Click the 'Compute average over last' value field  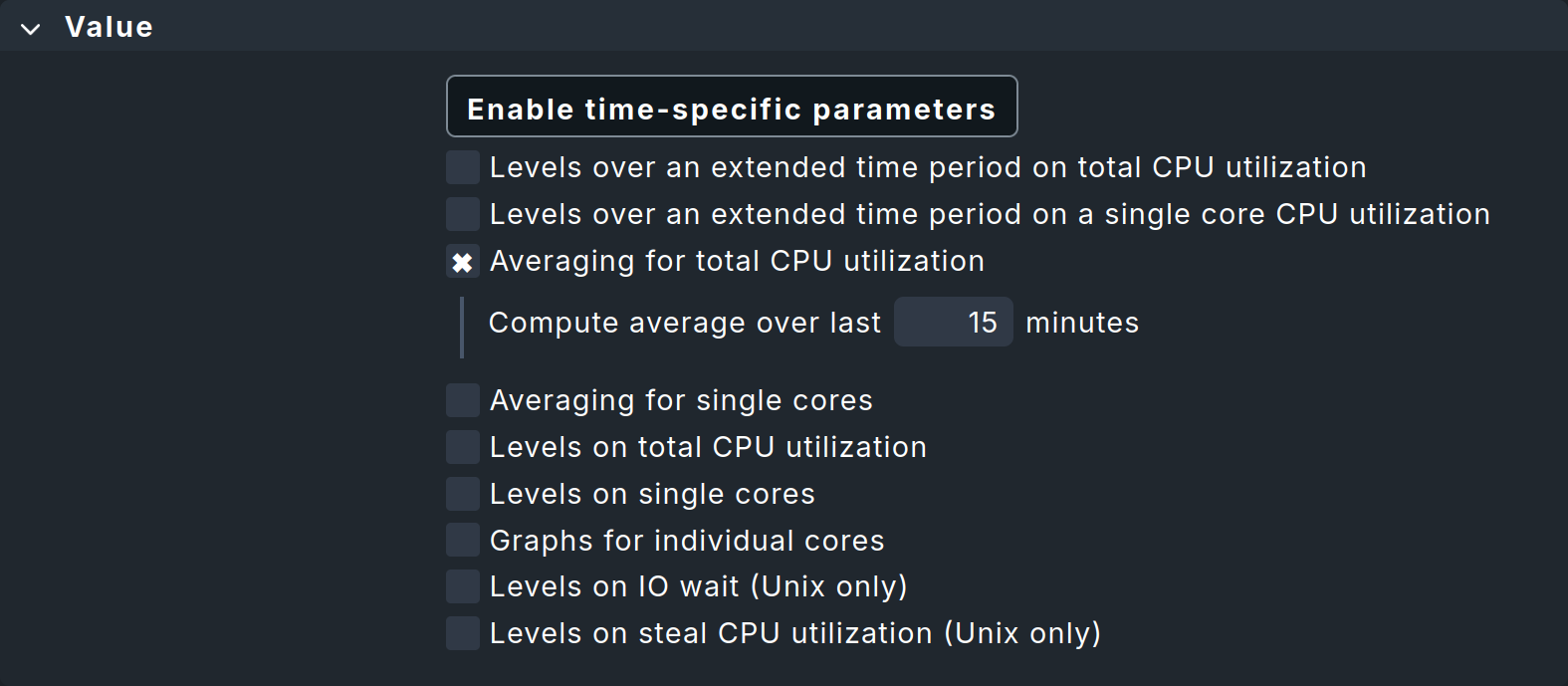953,323
